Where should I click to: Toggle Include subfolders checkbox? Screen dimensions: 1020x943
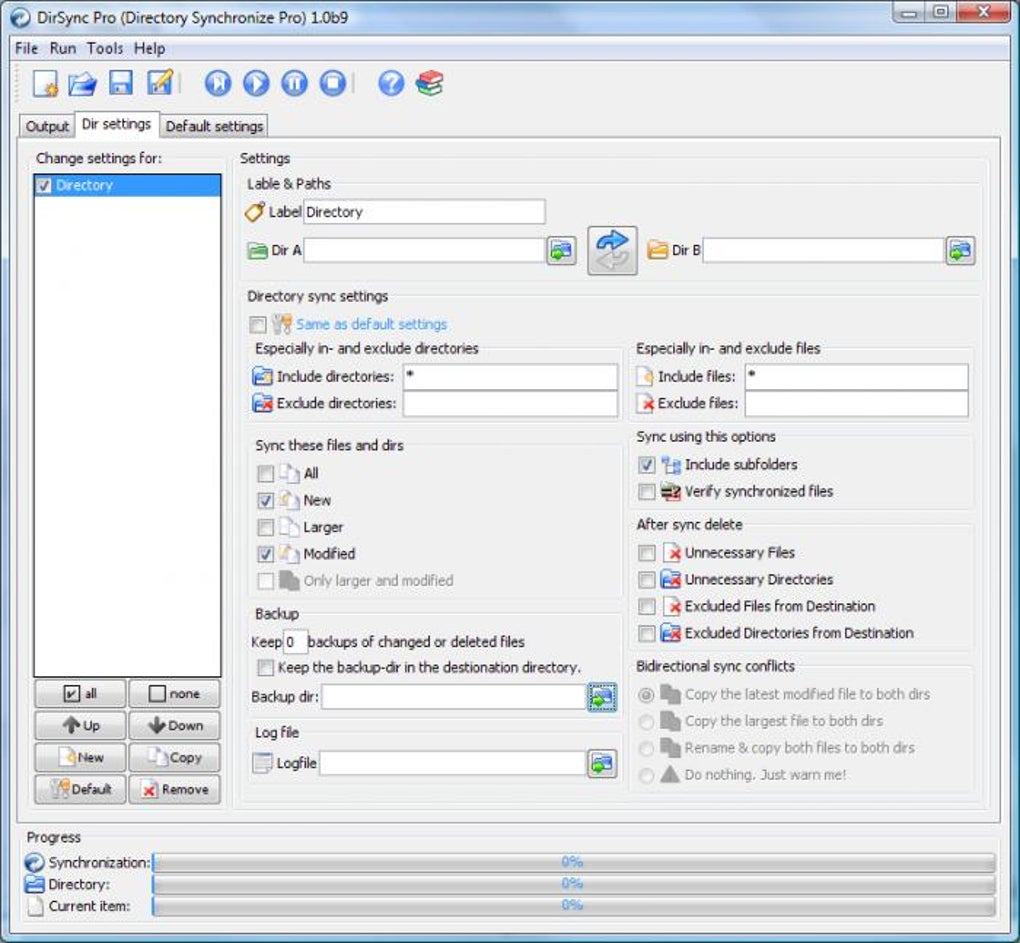(647, 465)
